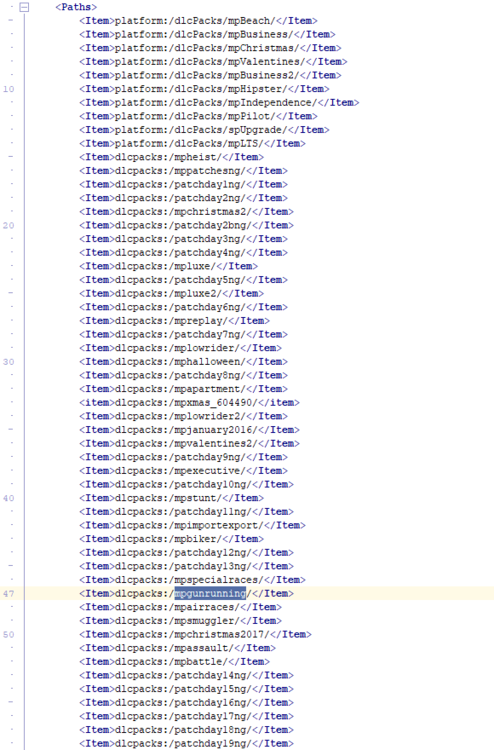Select the patchday12ng line
The height and width of the screenshot is (750, 494).
[187, 552]
